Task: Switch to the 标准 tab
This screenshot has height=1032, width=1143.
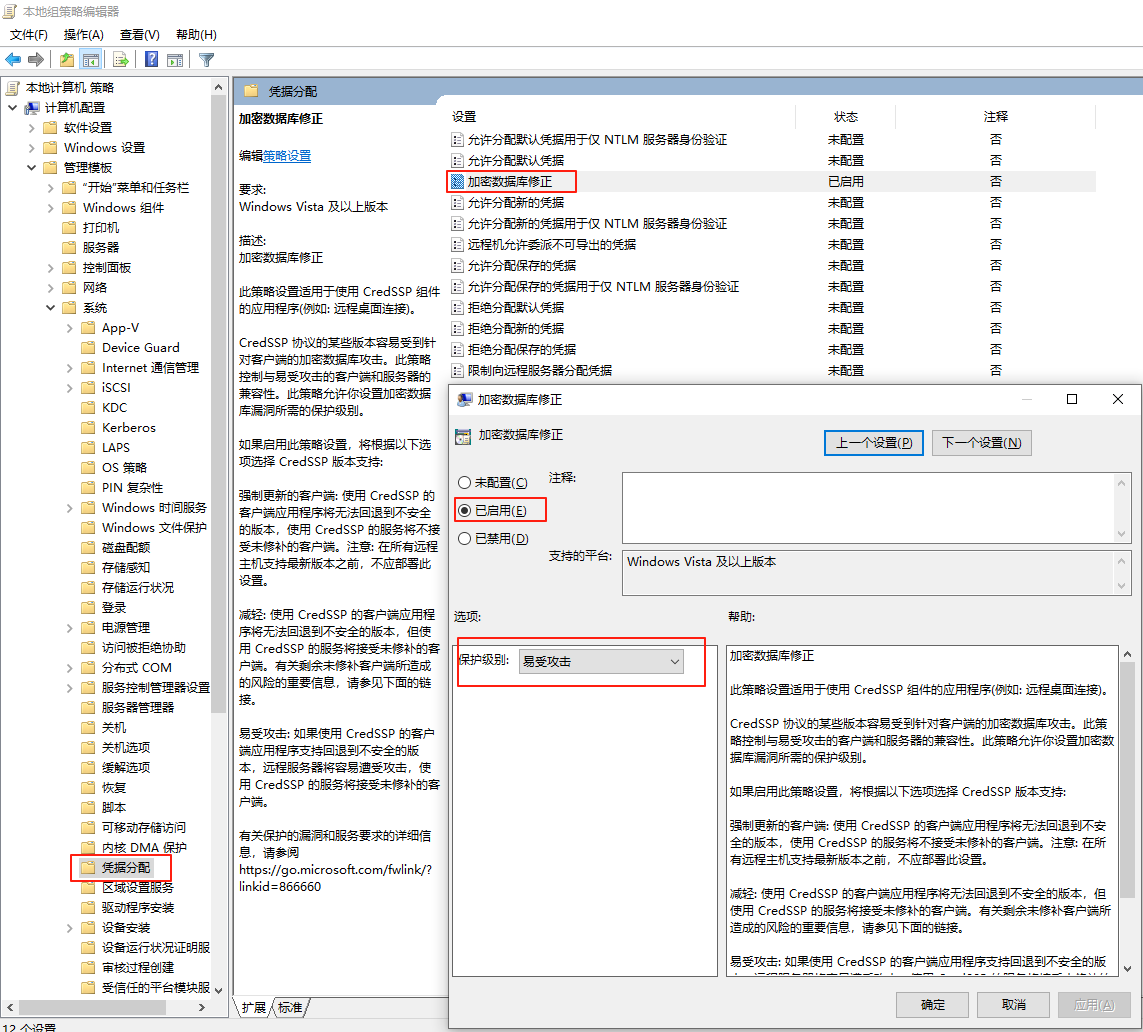Action: click(290, 1007)
